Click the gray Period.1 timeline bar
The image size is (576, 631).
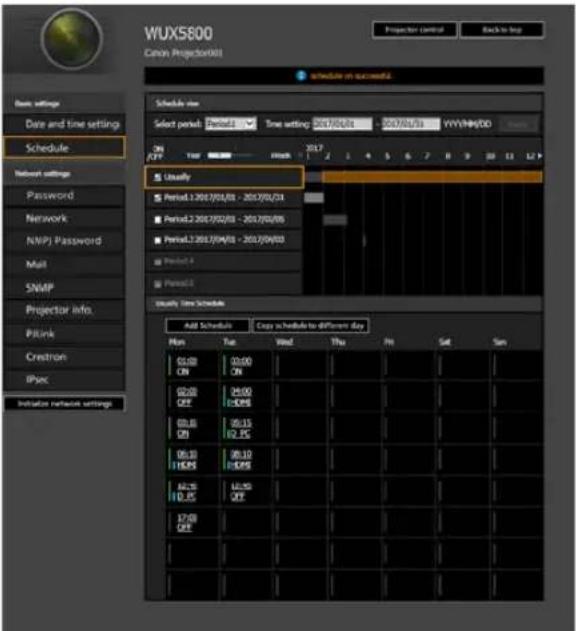(314, 198)
